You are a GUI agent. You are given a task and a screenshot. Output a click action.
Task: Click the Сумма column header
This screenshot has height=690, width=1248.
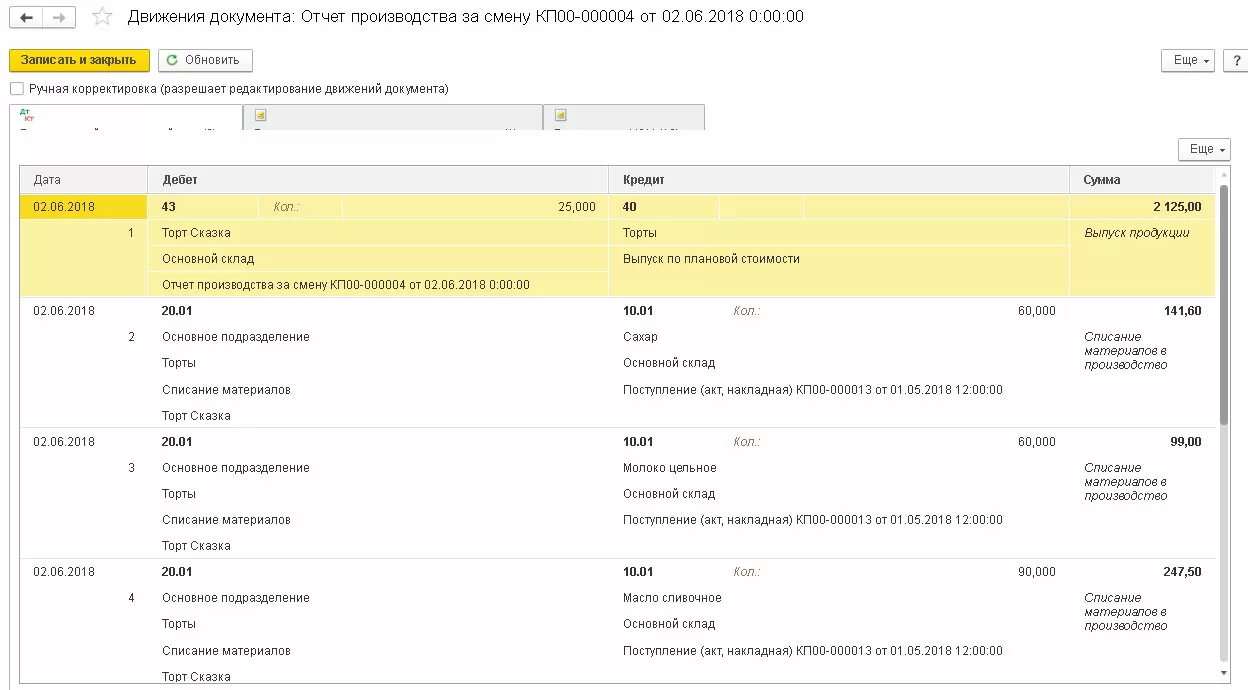(1142, 180)
